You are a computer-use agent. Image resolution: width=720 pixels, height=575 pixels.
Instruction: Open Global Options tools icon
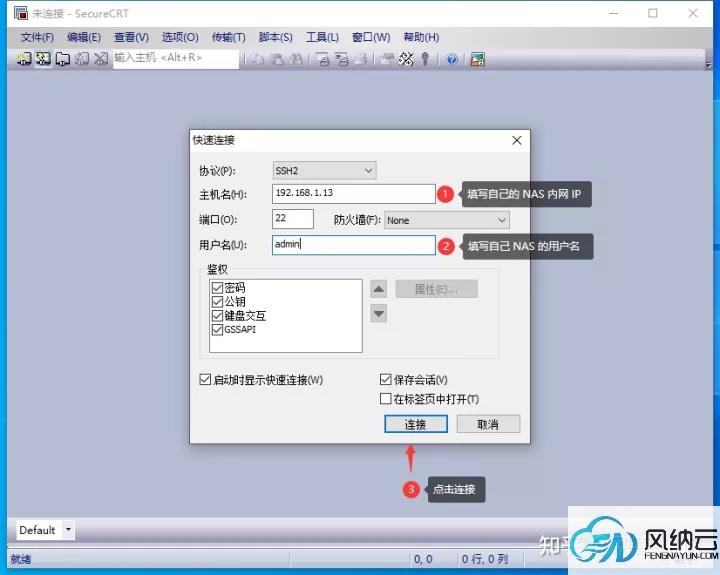[x=406, y=59]
